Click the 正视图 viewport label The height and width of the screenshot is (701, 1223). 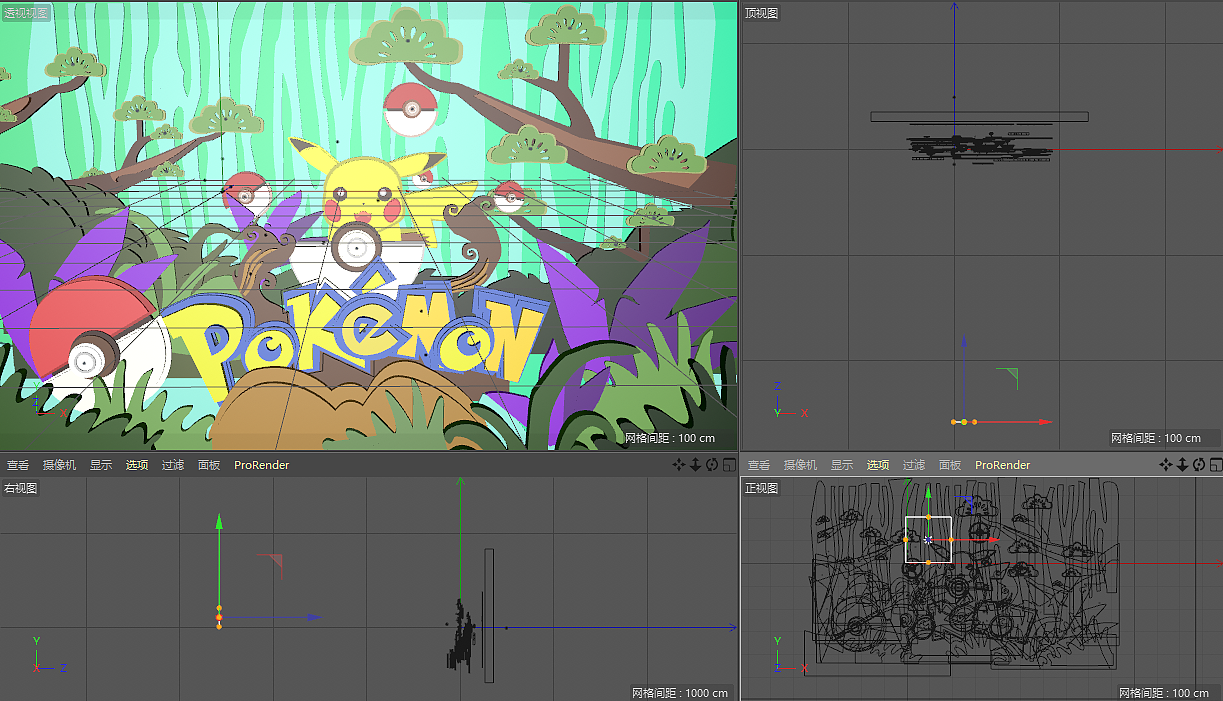point(761,488)
